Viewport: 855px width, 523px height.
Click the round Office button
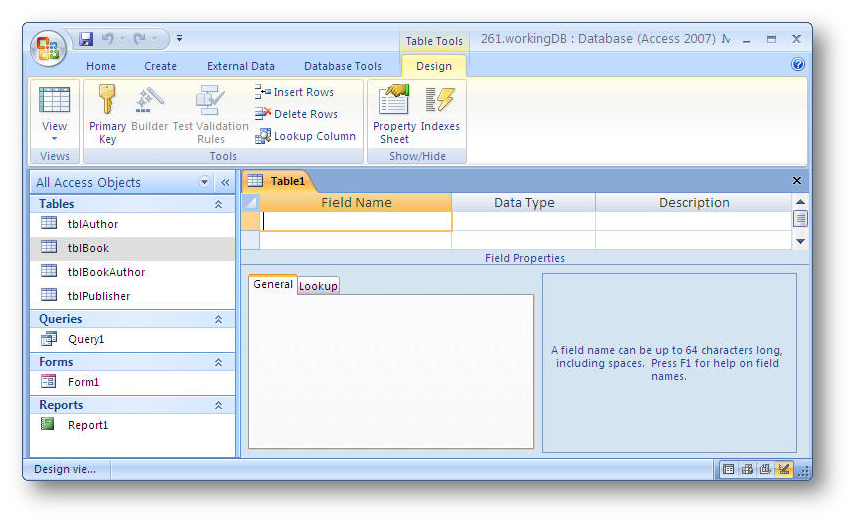[48, 47]
